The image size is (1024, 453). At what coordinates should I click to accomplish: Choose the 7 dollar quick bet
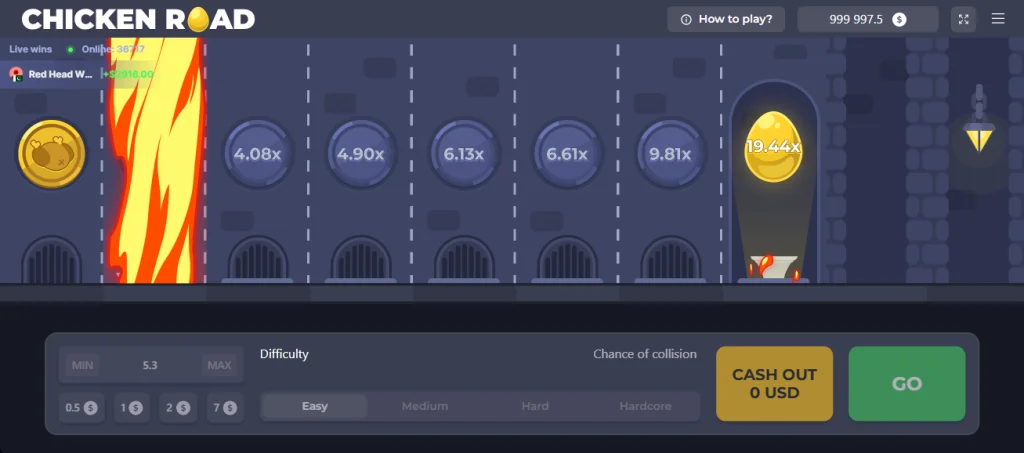(225, 408)
